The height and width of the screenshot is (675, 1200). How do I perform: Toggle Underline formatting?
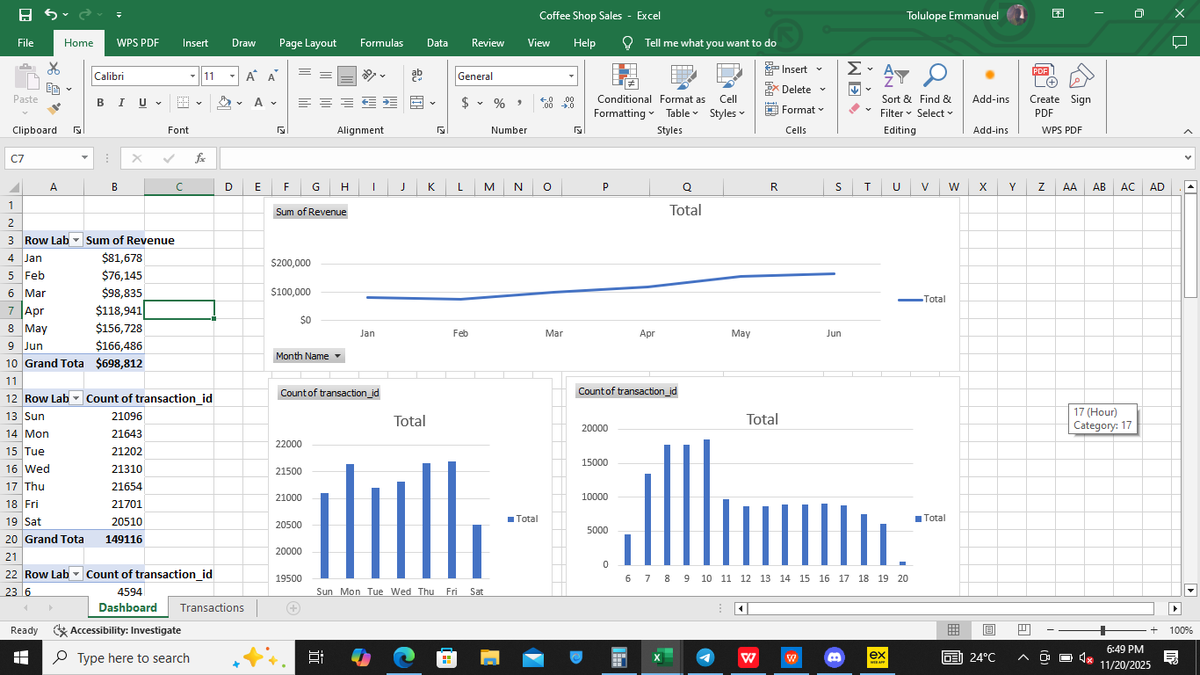(x=143, y=104)
